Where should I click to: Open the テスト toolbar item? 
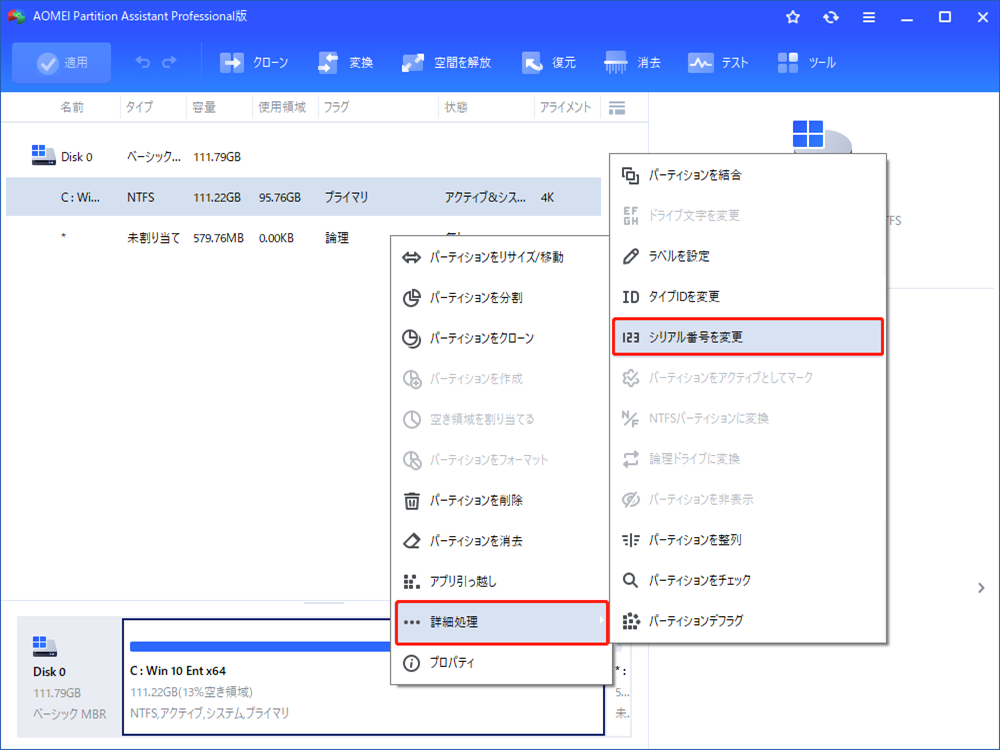pyautogui.click(x=718, y=62)
